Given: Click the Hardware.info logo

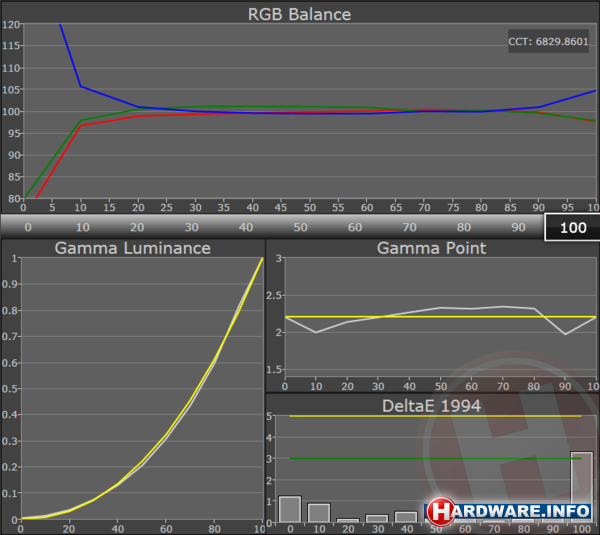Looking at the screenshot, I should [510, 510].
